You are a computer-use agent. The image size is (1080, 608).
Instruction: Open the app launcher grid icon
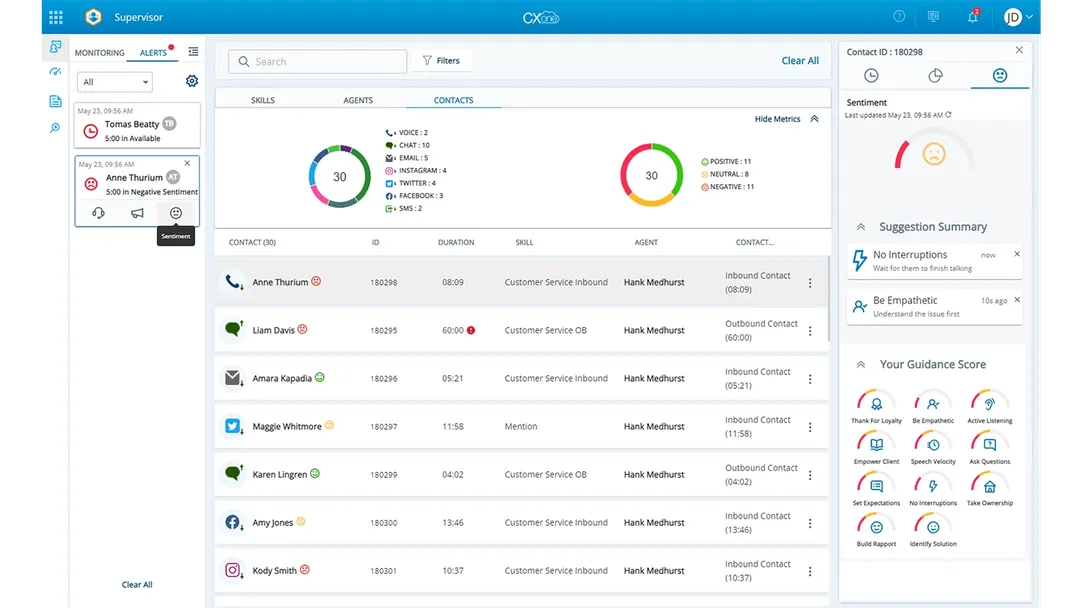click(x=56, y=17)
